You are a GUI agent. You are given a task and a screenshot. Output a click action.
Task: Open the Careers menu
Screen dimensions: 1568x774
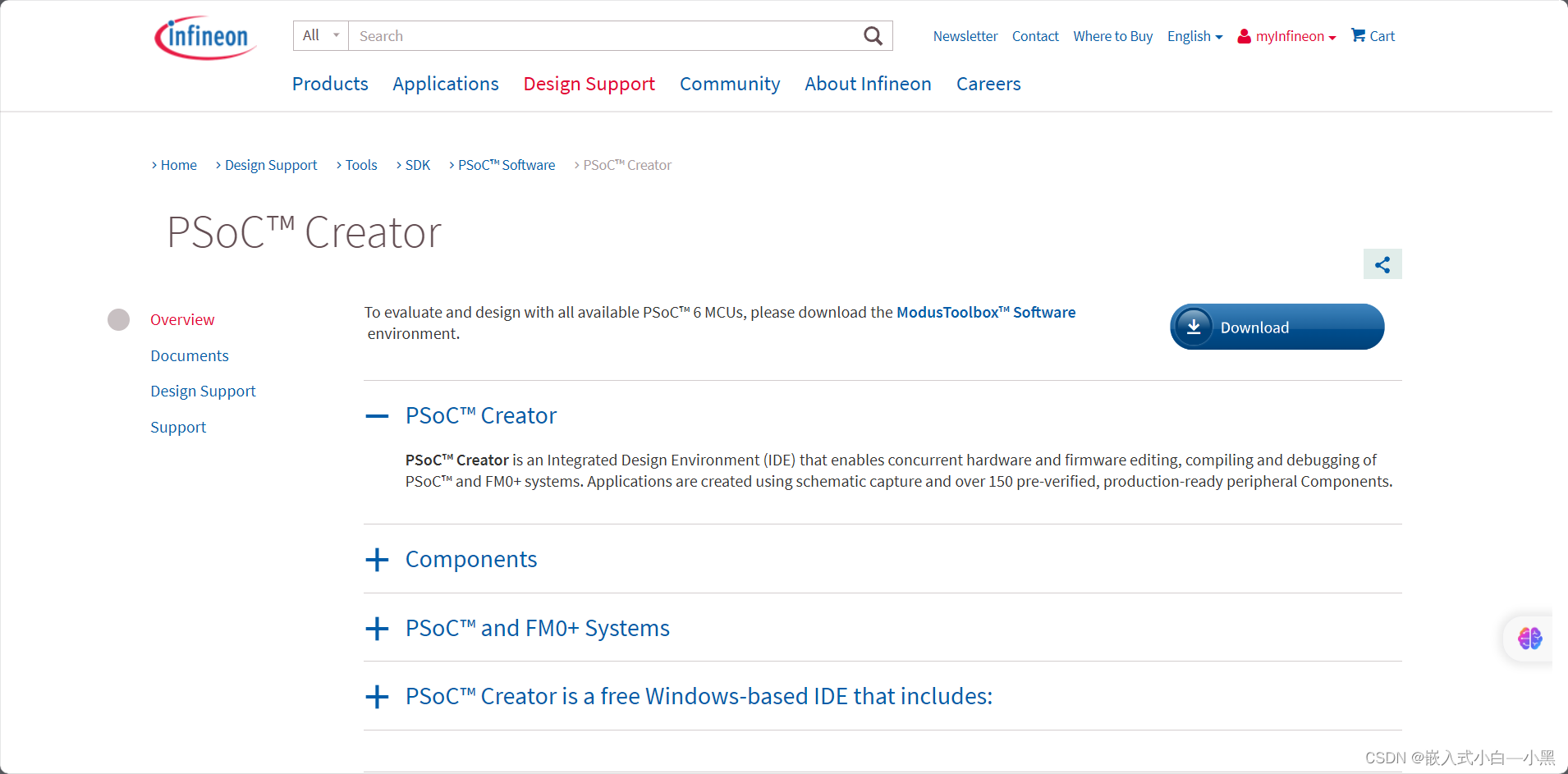tap(988, 84)
